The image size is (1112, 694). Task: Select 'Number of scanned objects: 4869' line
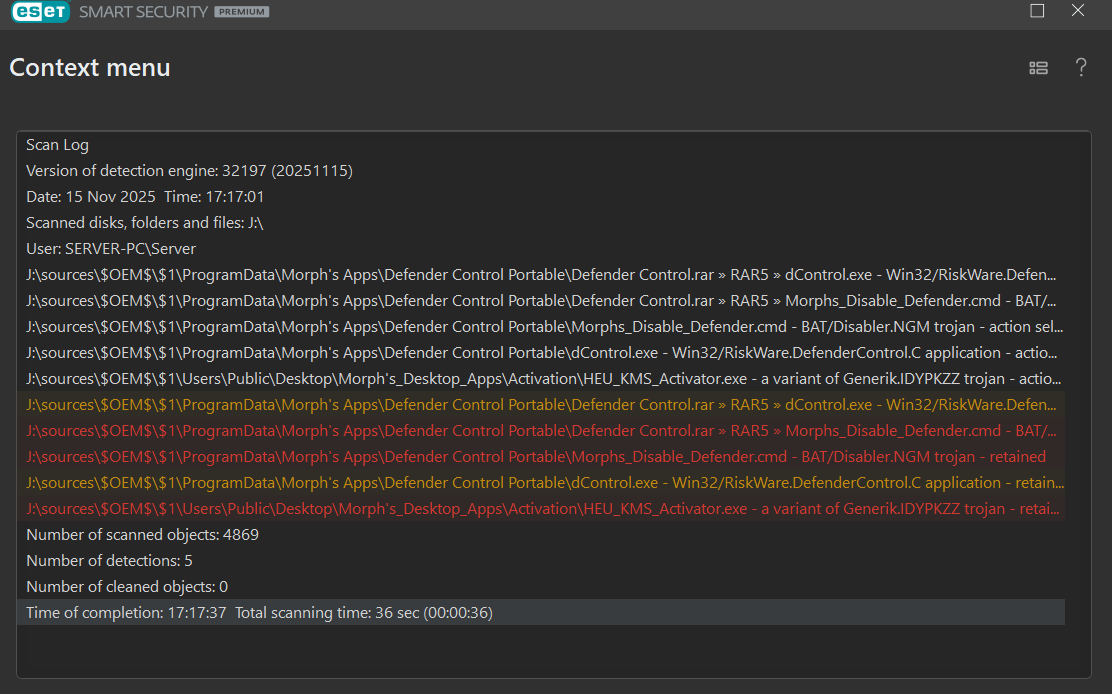click(x=142, y=535)
